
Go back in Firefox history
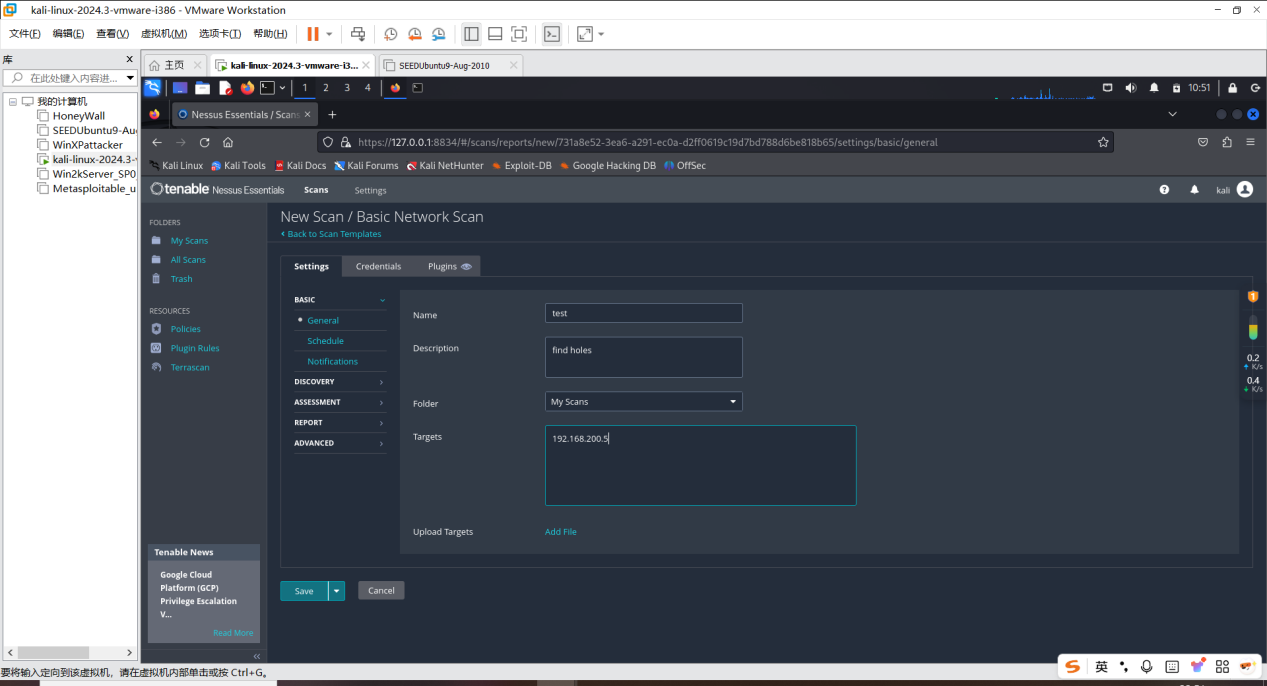[x=155, y=142]
